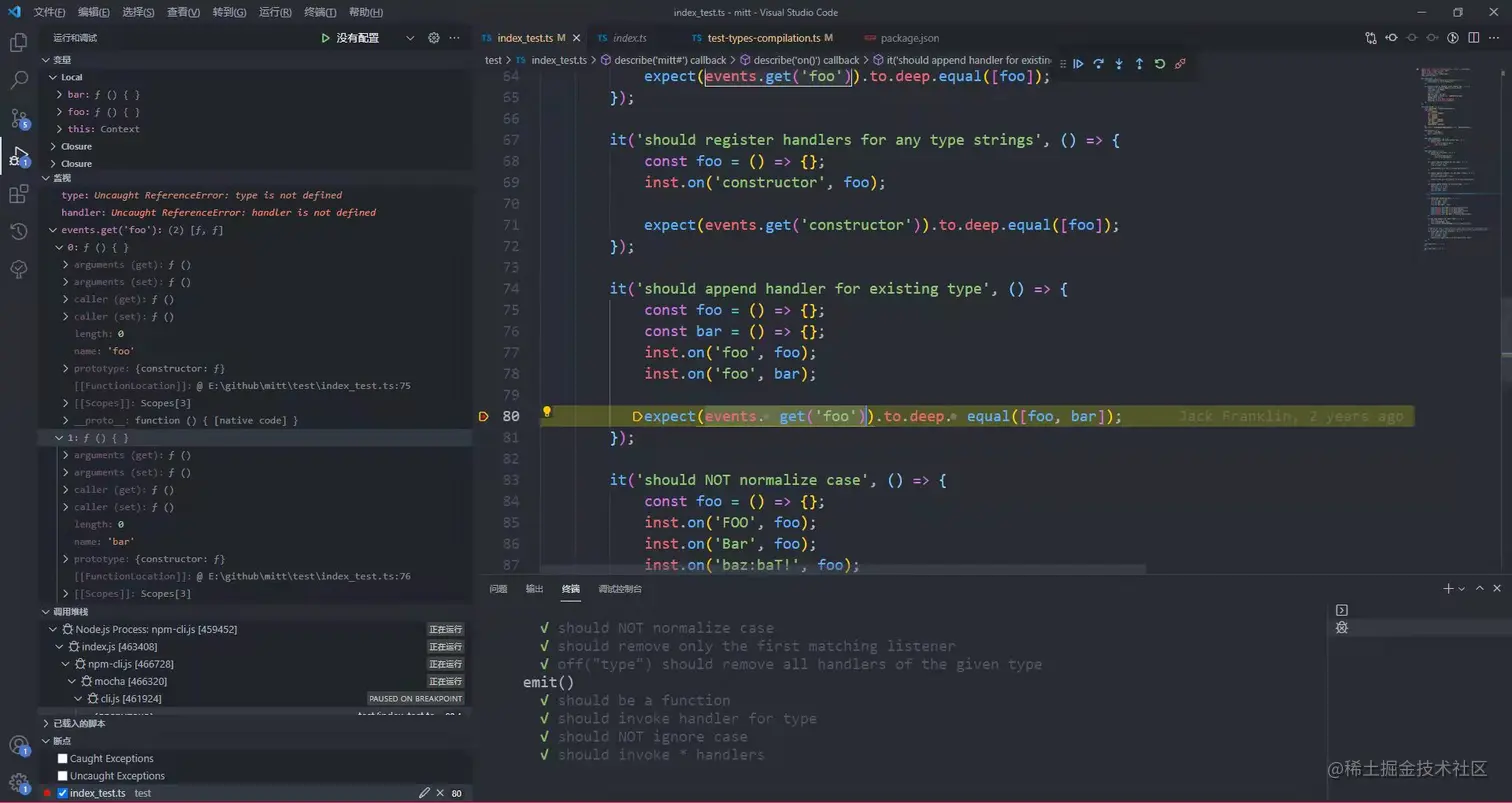Enable the Uncaught Exceptions breakpoint checkbox
This screenshot has width=1512, height=803.
point(63,776)
